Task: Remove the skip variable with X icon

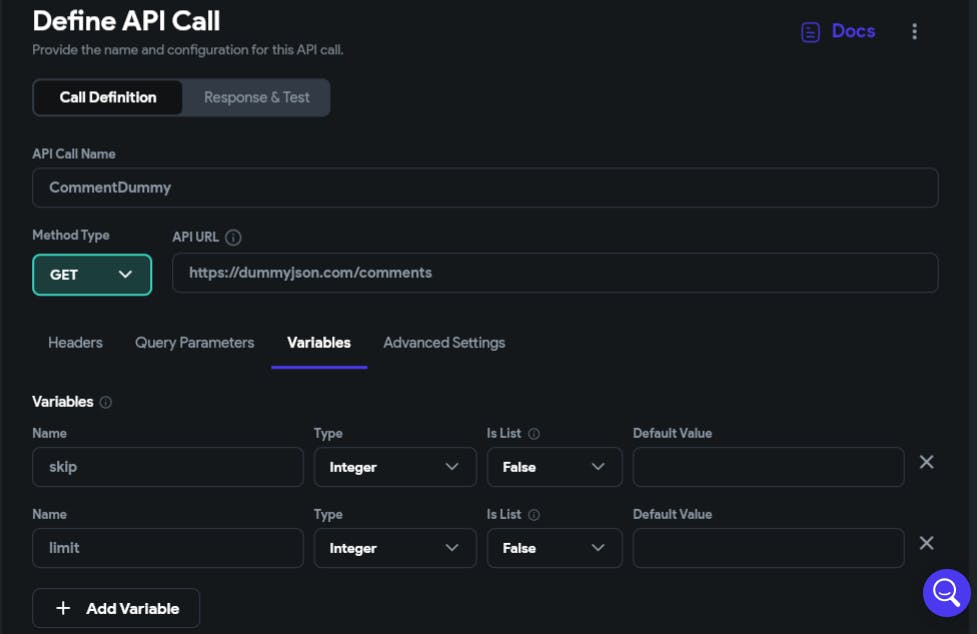Action: 927,462
